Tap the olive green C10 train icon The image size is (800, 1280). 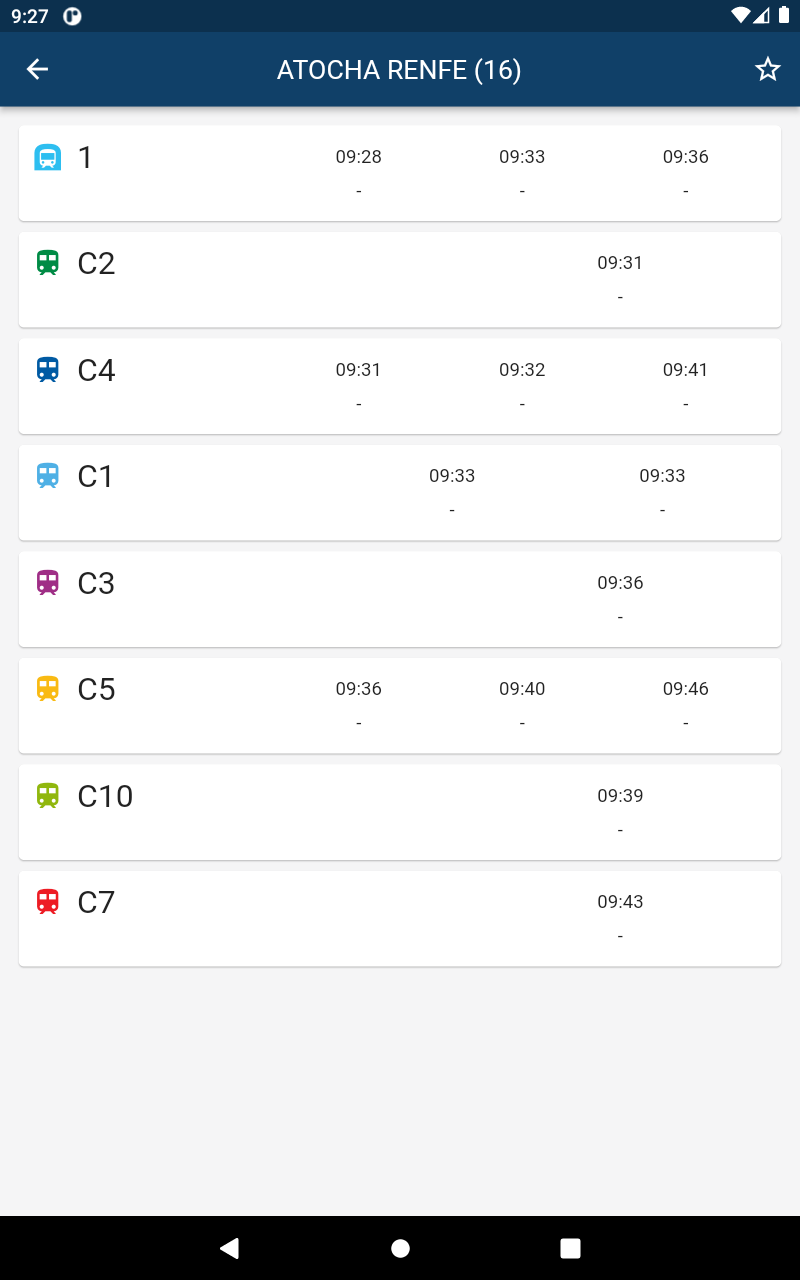pos(48,796)
